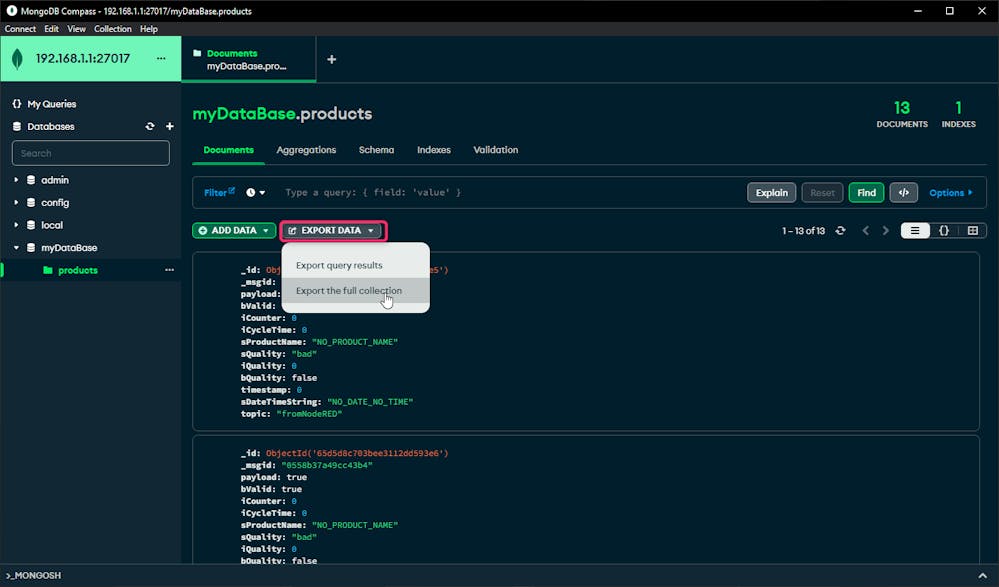
Task: Open the Connect menu
Action: tap(20, 29)
